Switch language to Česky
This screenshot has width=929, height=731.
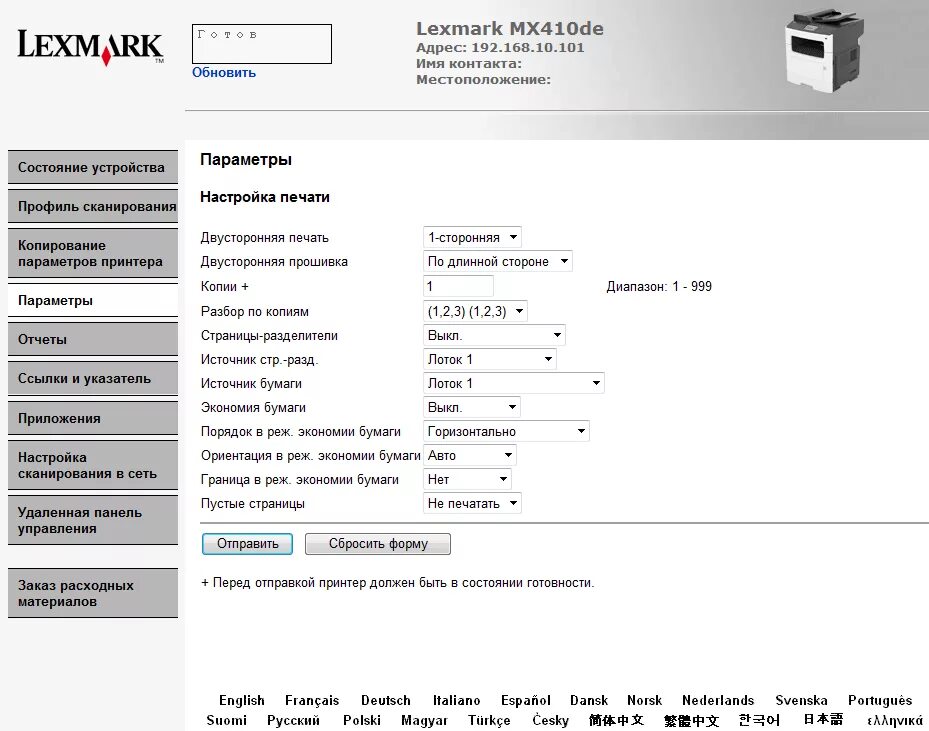(x=550, y=720)
